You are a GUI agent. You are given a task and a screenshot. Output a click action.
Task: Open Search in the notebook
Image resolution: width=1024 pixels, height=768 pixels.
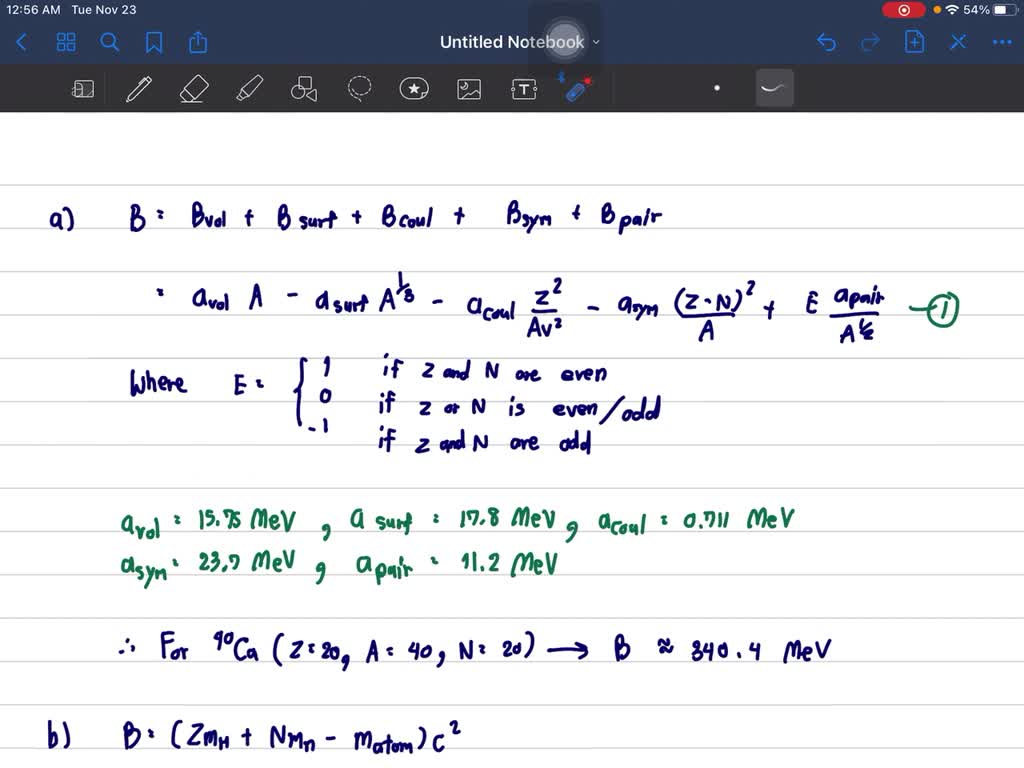[x=111, y=42]
